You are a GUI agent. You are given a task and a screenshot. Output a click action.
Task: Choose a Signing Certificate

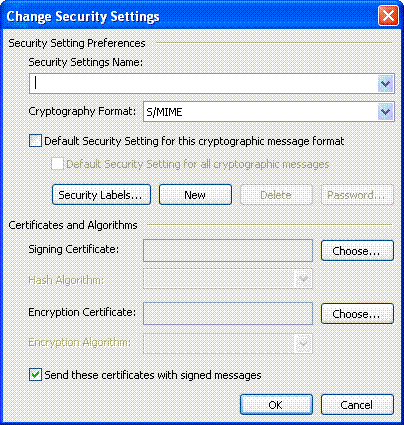[x=357, y=251]
